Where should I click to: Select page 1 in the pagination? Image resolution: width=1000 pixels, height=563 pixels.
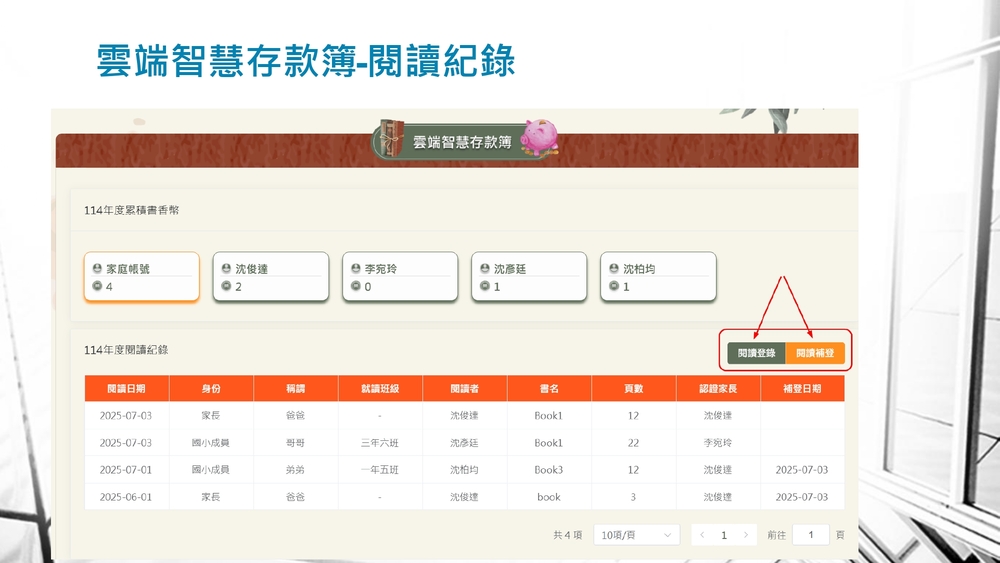tap(724, 535)
